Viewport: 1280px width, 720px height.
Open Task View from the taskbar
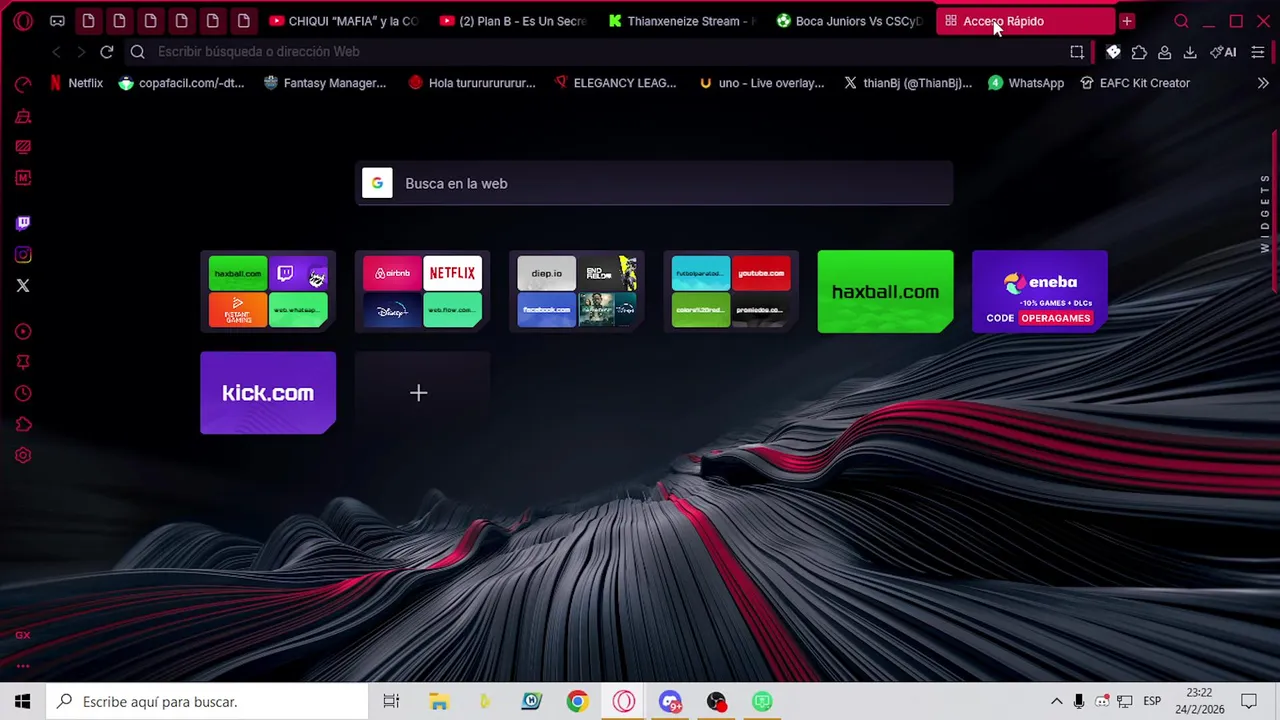[x=391, y=702]
